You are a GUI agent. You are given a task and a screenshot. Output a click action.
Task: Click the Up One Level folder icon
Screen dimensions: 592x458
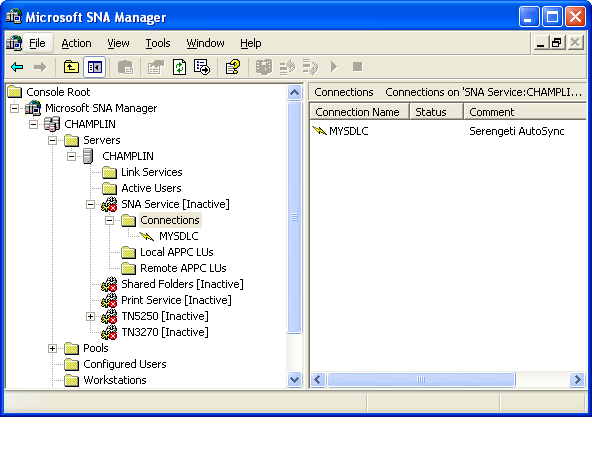[71, 67]
